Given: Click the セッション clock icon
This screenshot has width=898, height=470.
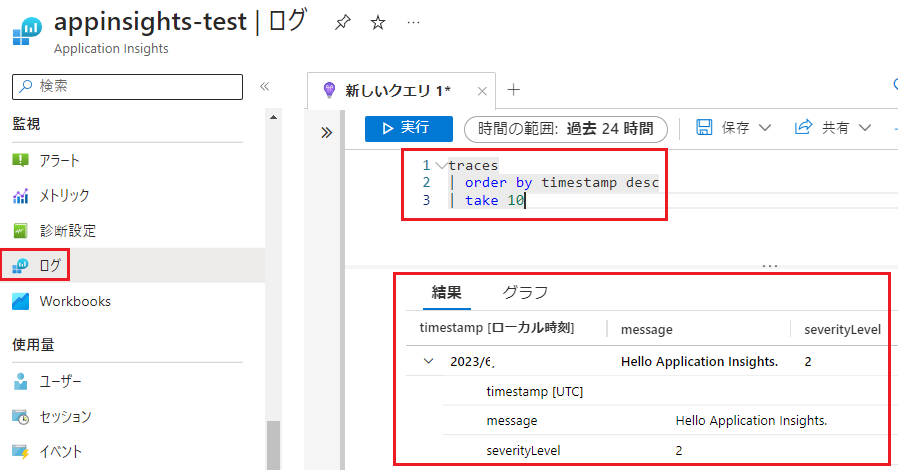Looking at the screenshot, I should tap(21, 417).
